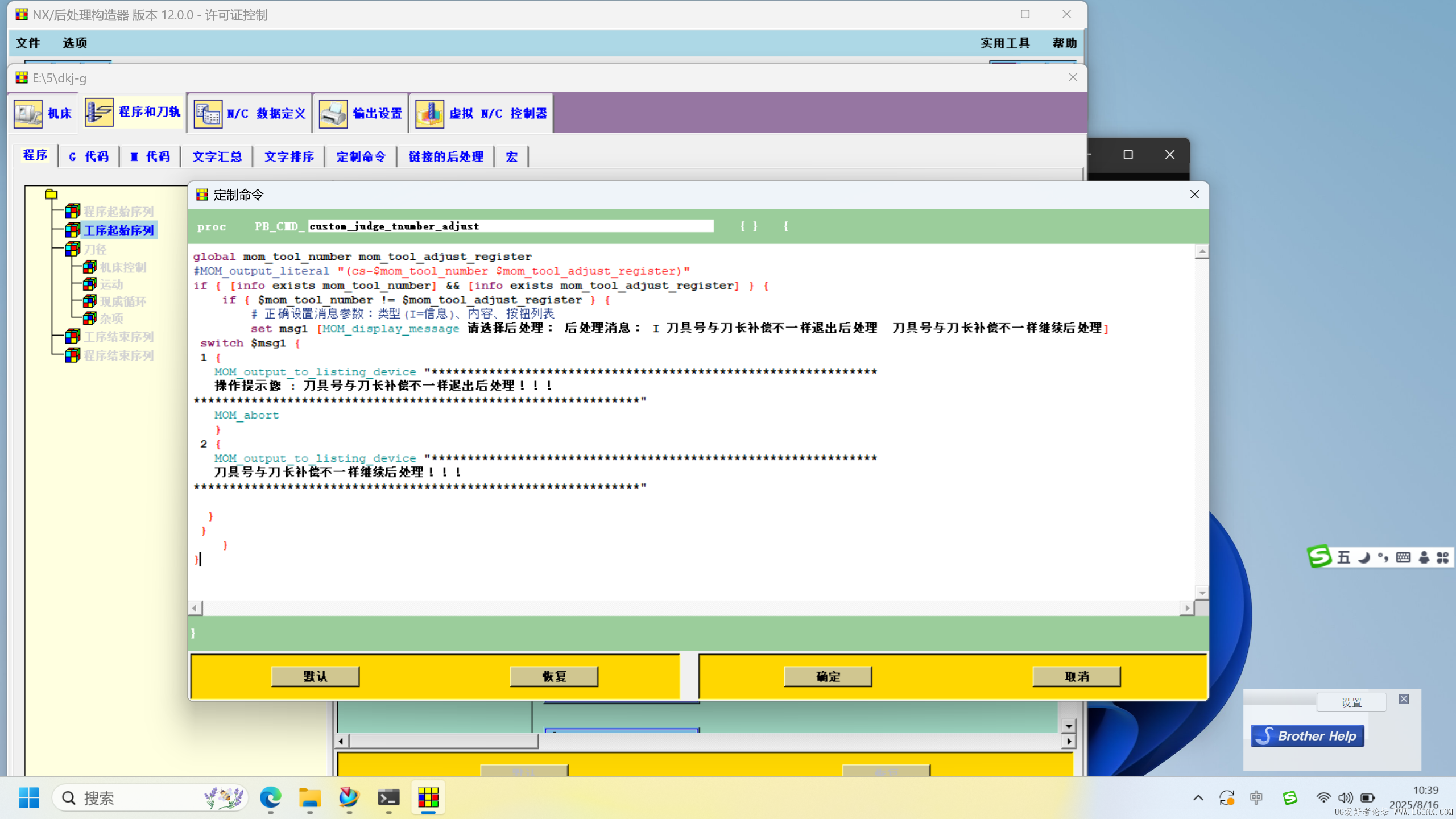Click the Brother Help button

(x=1307, y=736)
